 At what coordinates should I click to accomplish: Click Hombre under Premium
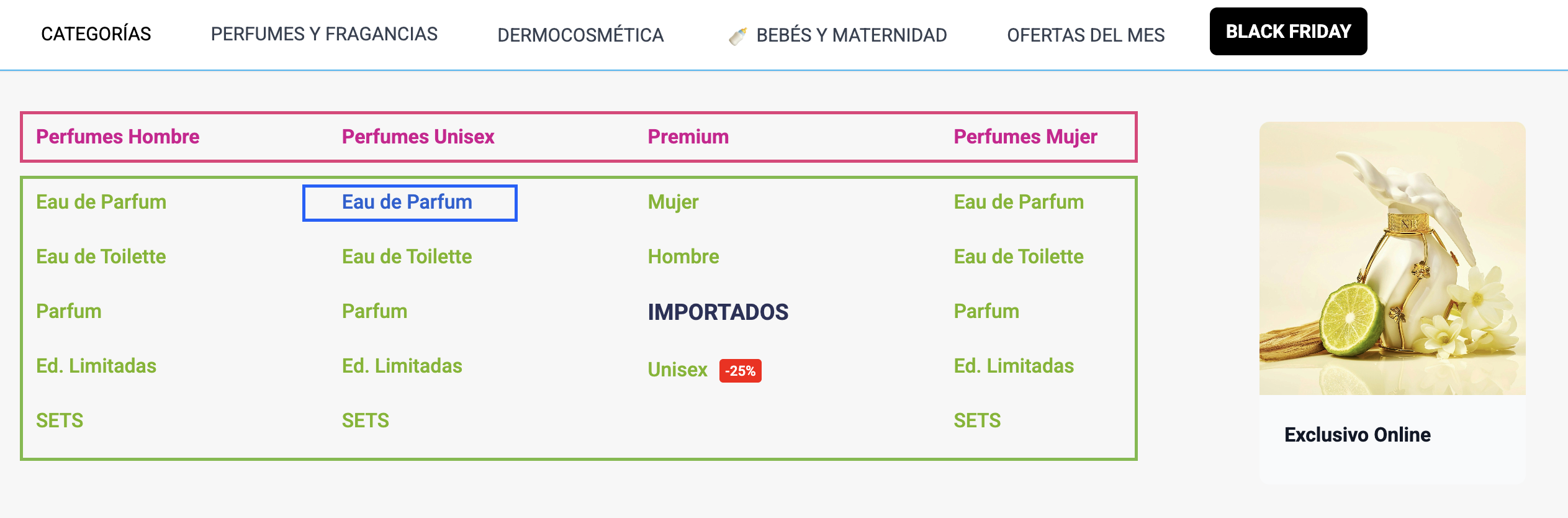683,257
